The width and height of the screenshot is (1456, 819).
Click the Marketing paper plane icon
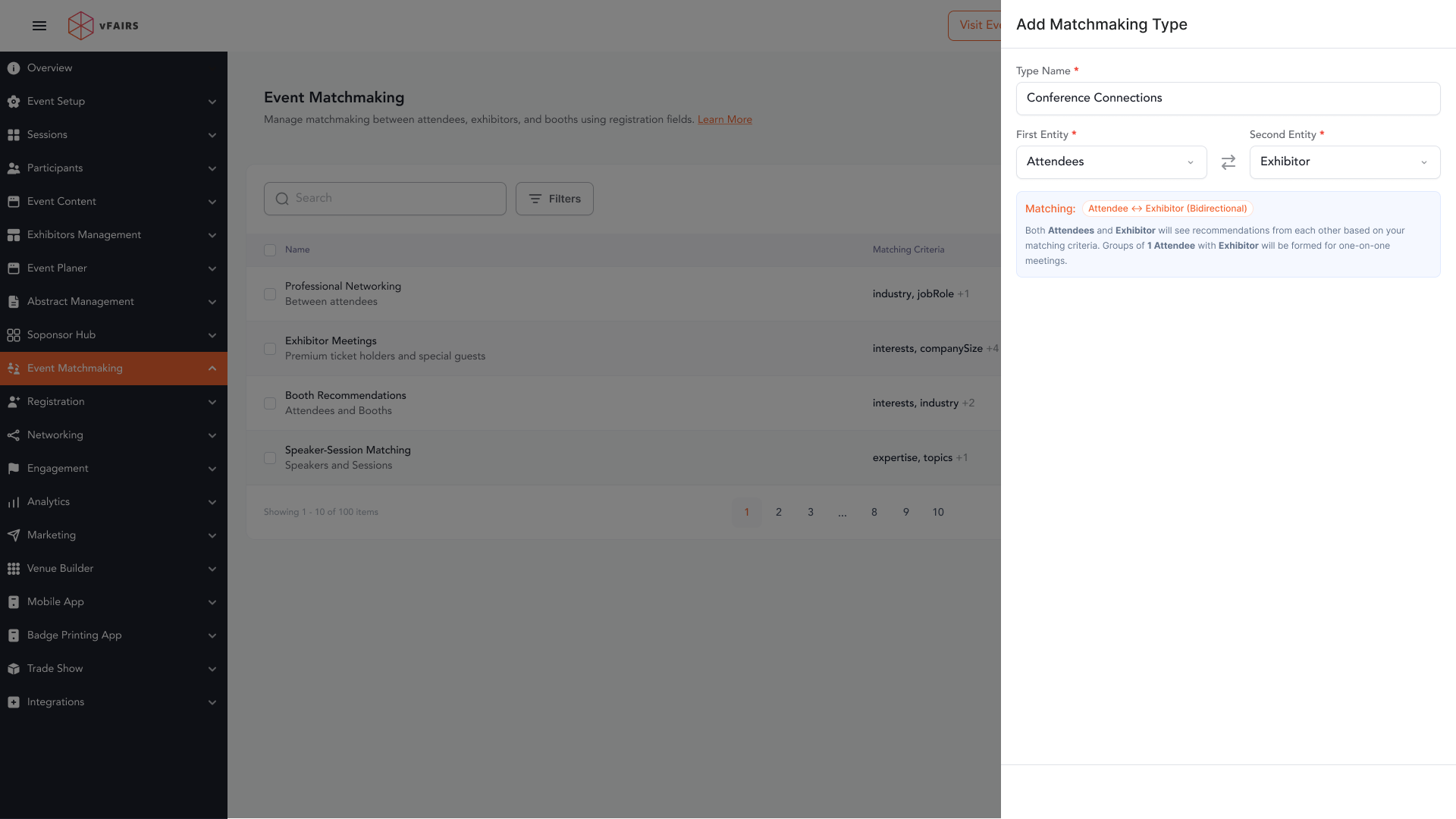14,535
